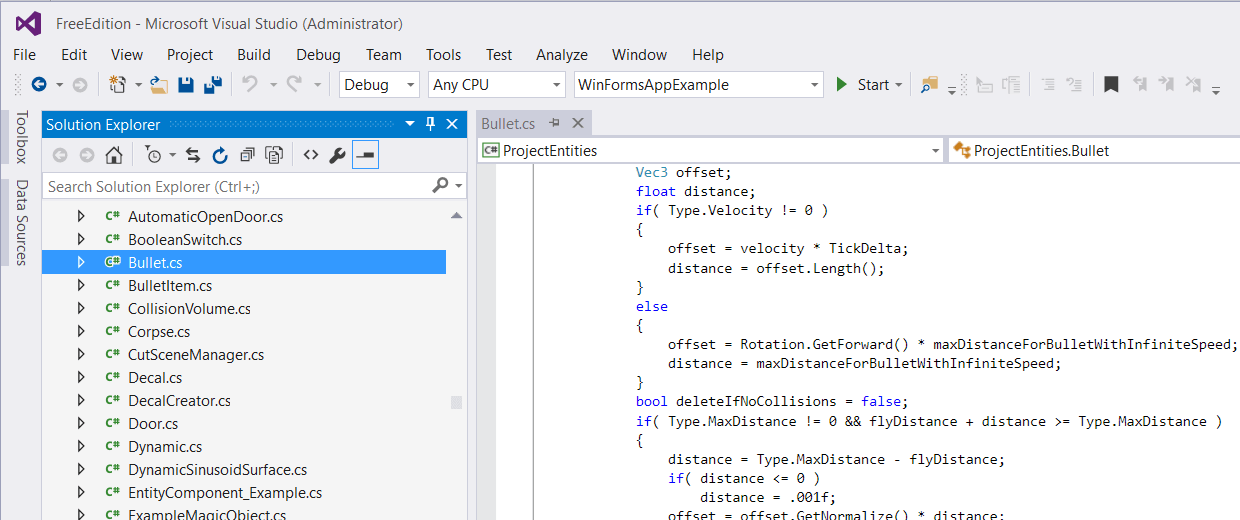Open the File menu
1240x520 pixels.
(24, 55)
